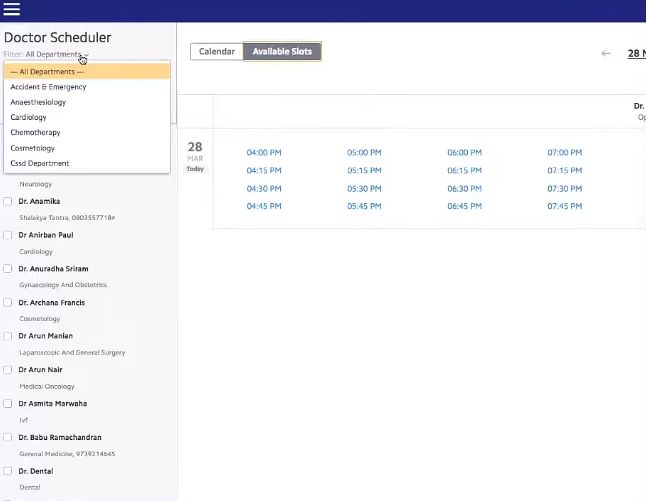Screen dimensions: 646x501
Task: Pick Anaesthesiology from the department list
Action: 87,102
